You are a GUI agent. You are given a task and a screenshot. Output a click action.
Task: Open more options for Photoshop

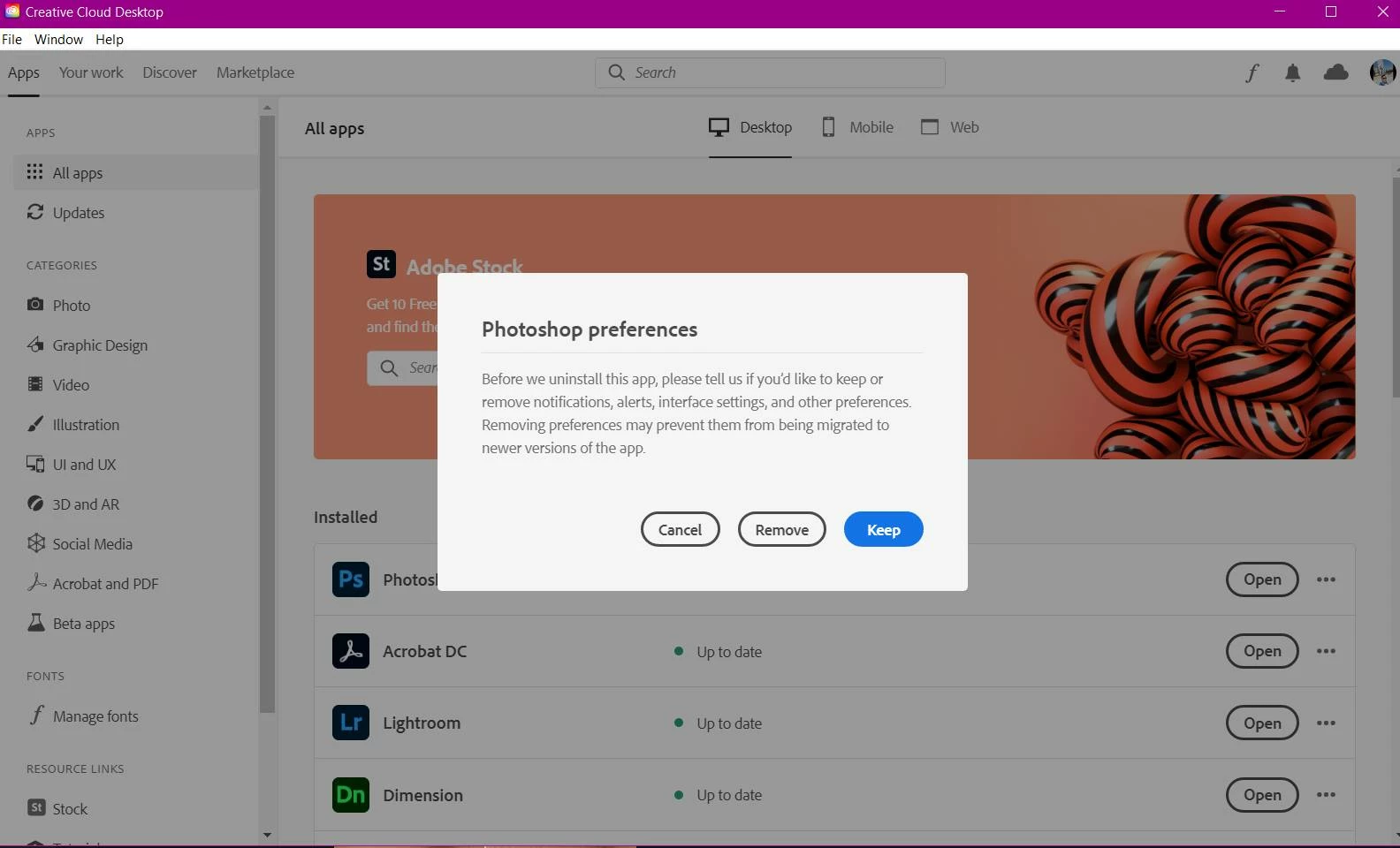[x=1326, y=579]
